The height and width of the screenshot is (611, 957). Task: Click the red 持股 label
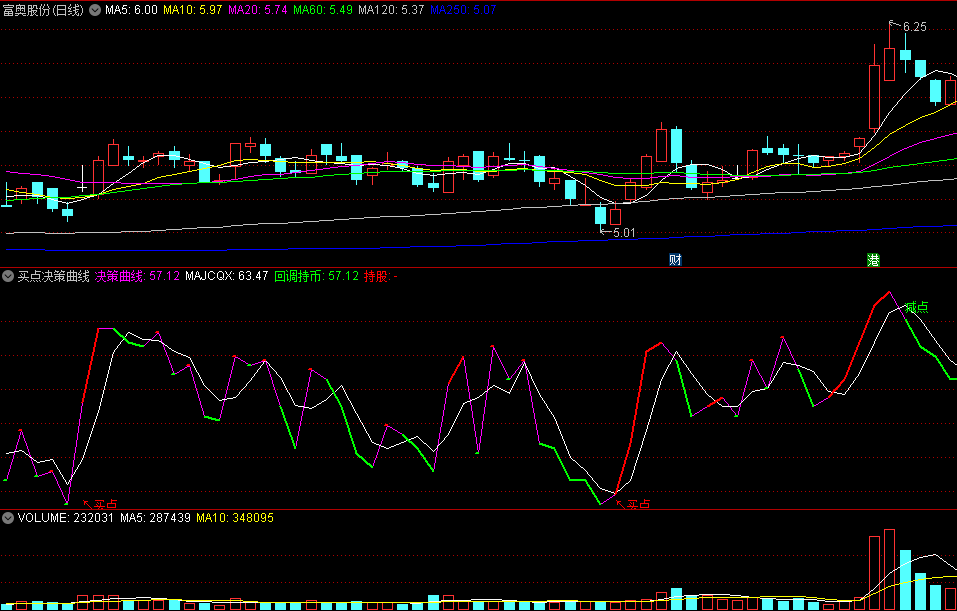381,277
